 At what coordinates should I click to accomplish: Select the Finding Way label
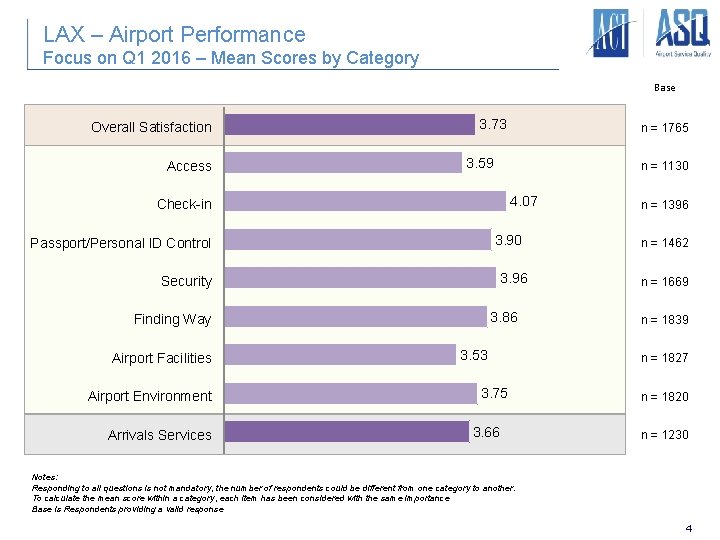click(x=172, y=319)
